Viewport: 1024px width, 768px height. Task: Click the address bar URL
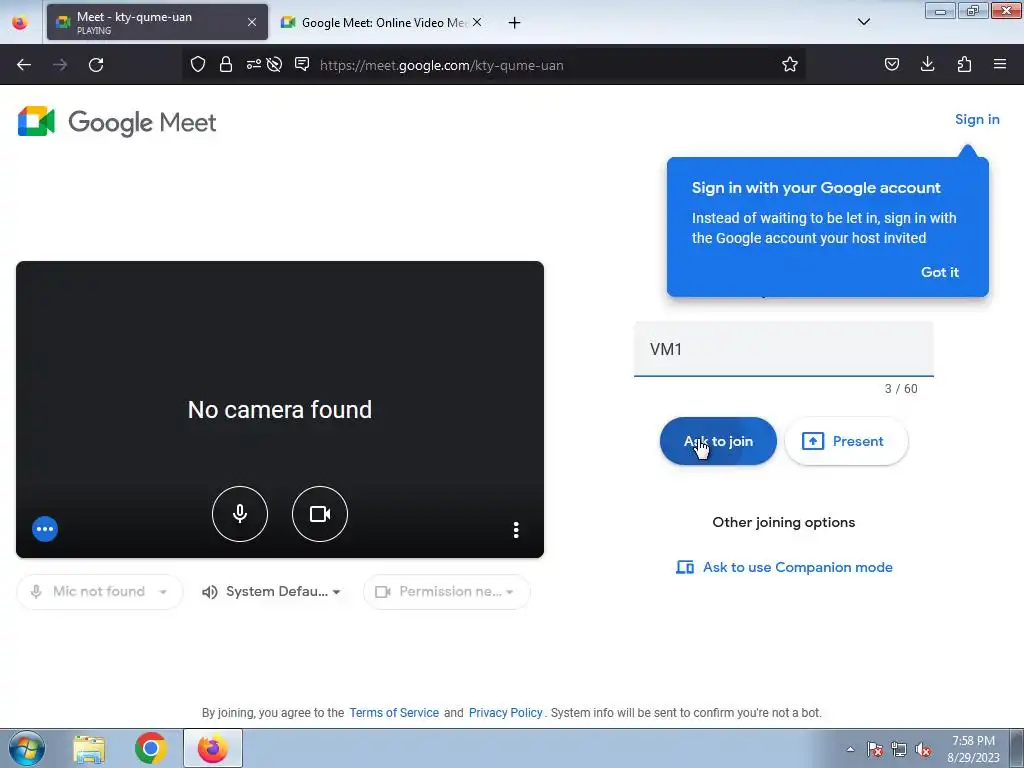coord(441,65)
